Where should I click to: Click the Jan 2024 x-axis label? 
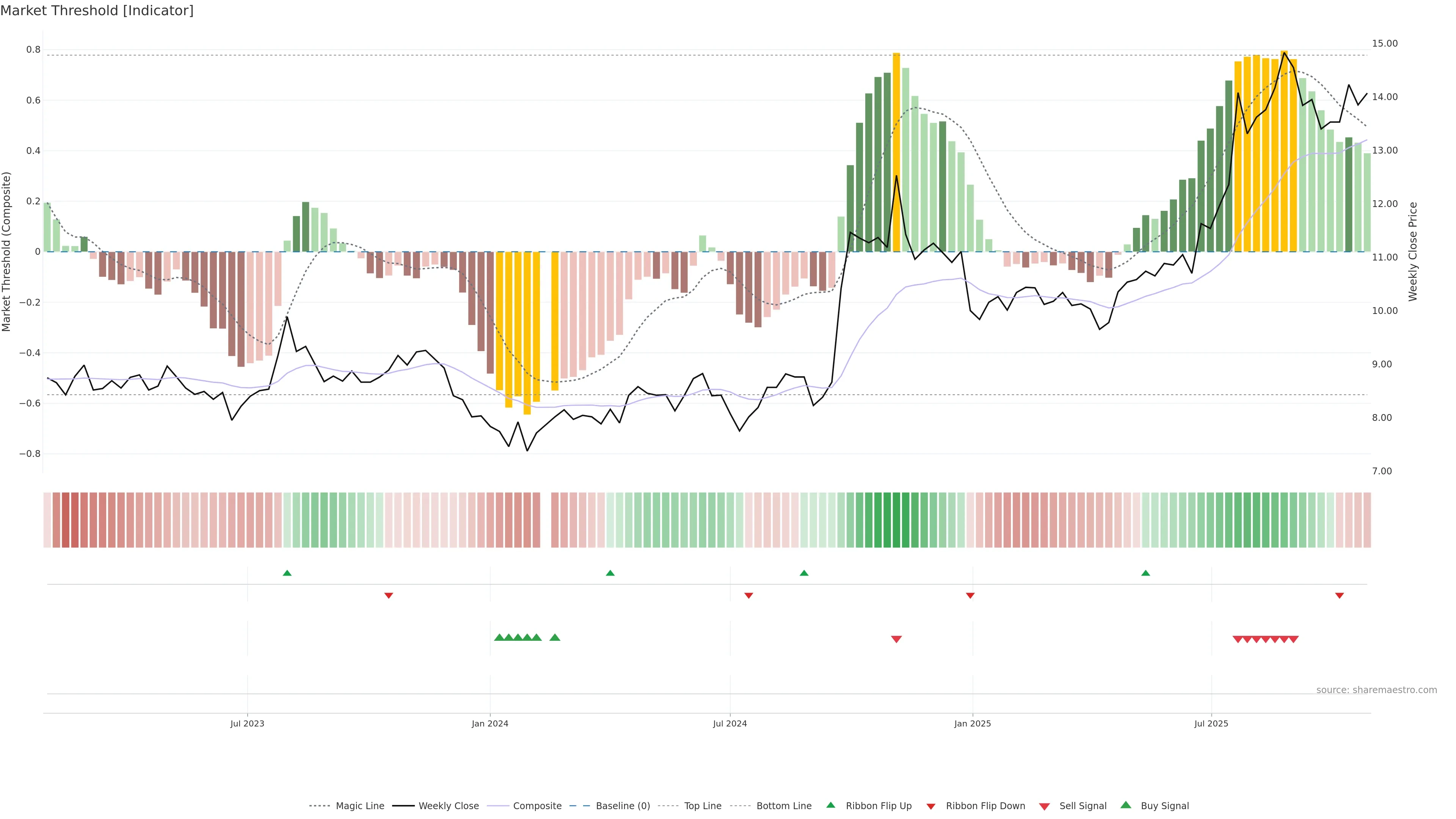point(490,723)
